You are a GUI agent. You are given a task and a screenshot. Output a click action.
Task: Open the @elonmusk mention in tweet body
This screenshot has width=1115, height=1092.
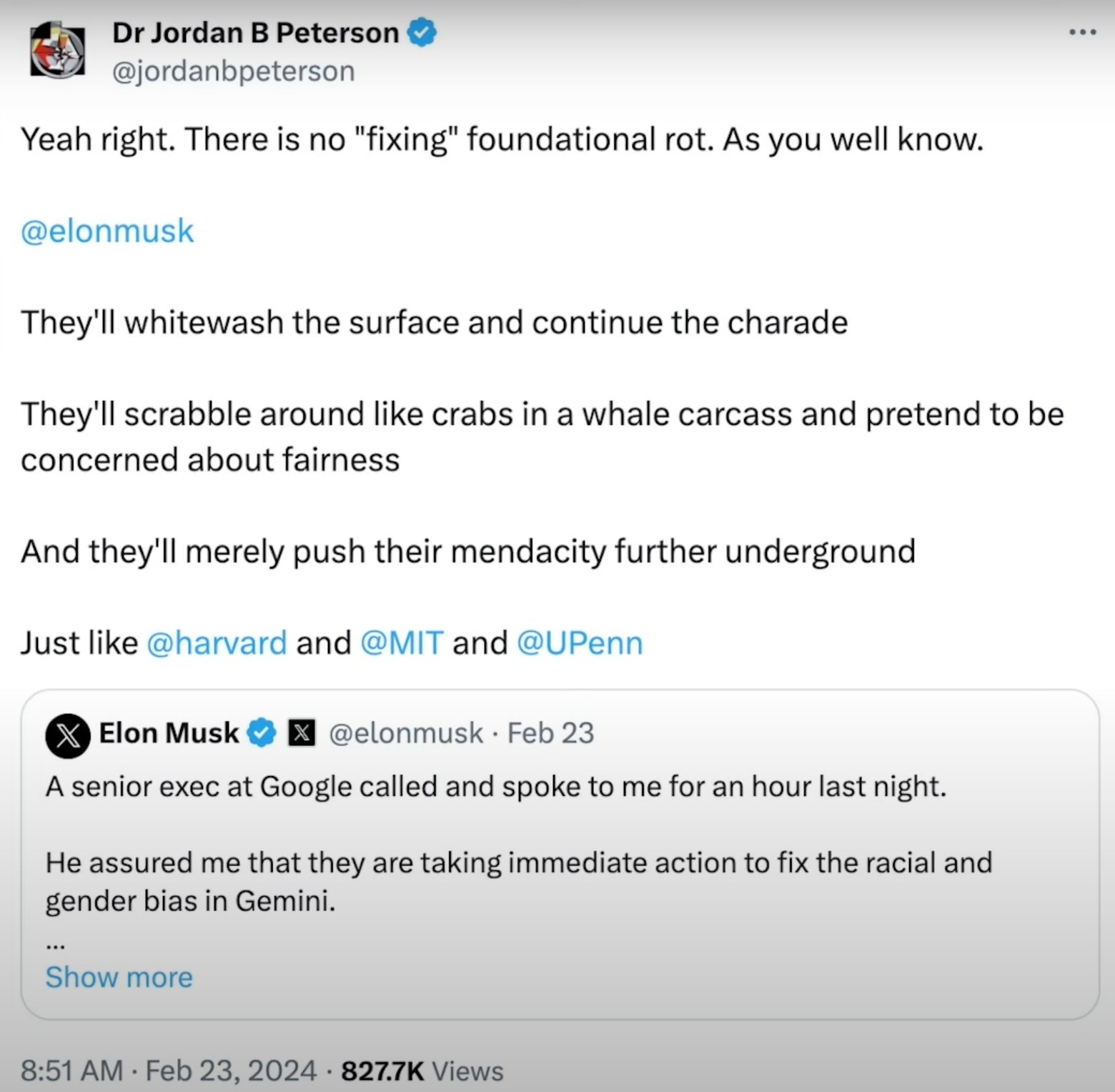tap(107, 231)
